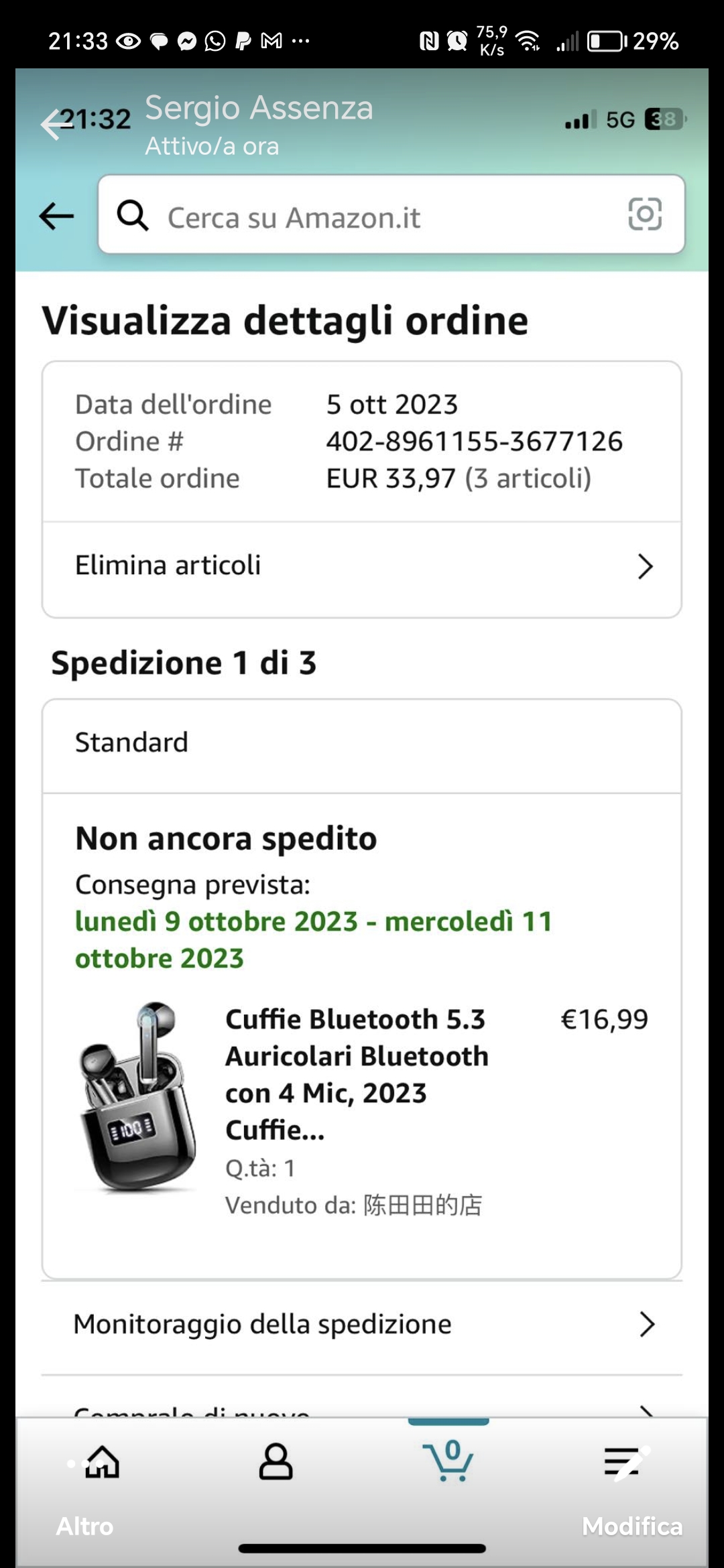Open the Modifica edit icon
The height and width of the screenshot is (1568, 724).
(x=626, y=1461)
